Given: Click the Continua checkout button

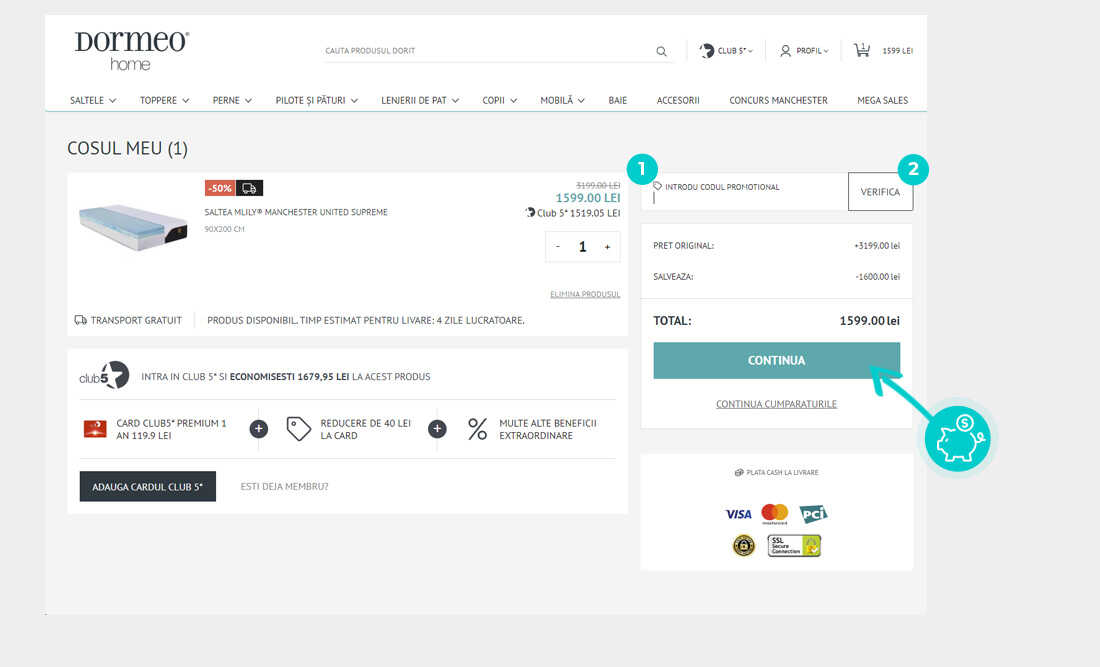Looking at the screenshot, I should pyautogui.click(x=777, y=361).
